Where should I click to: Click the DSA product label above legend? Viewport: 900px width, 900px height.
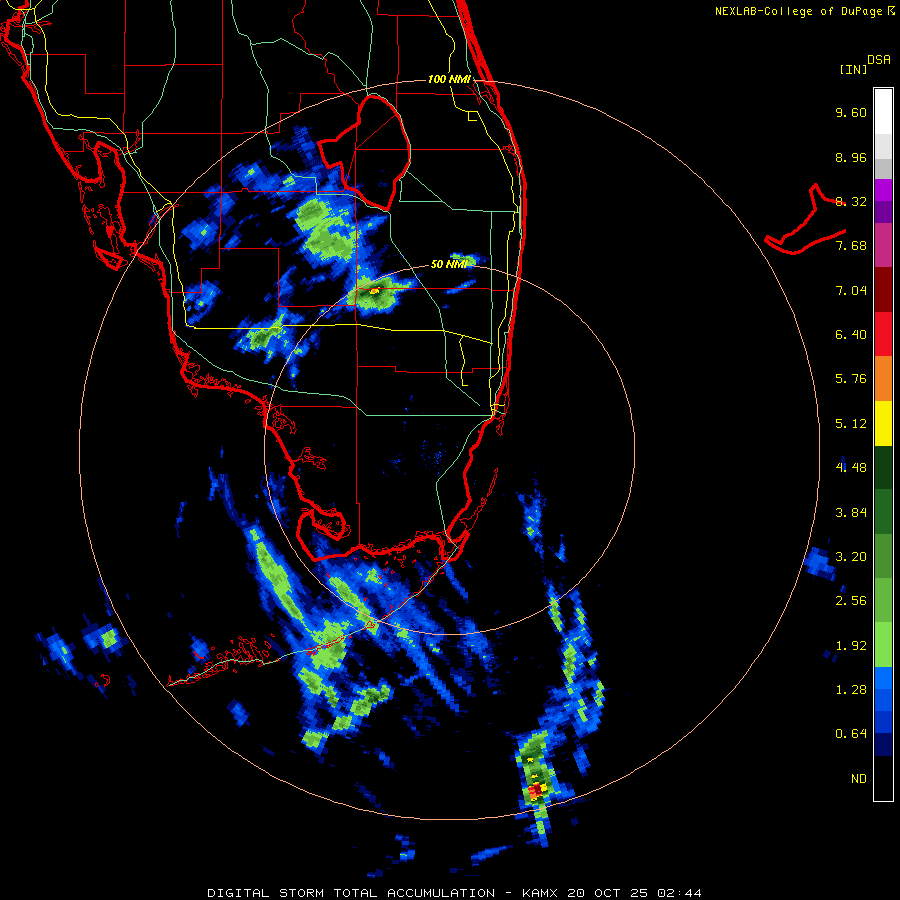[x=879, y=60]
